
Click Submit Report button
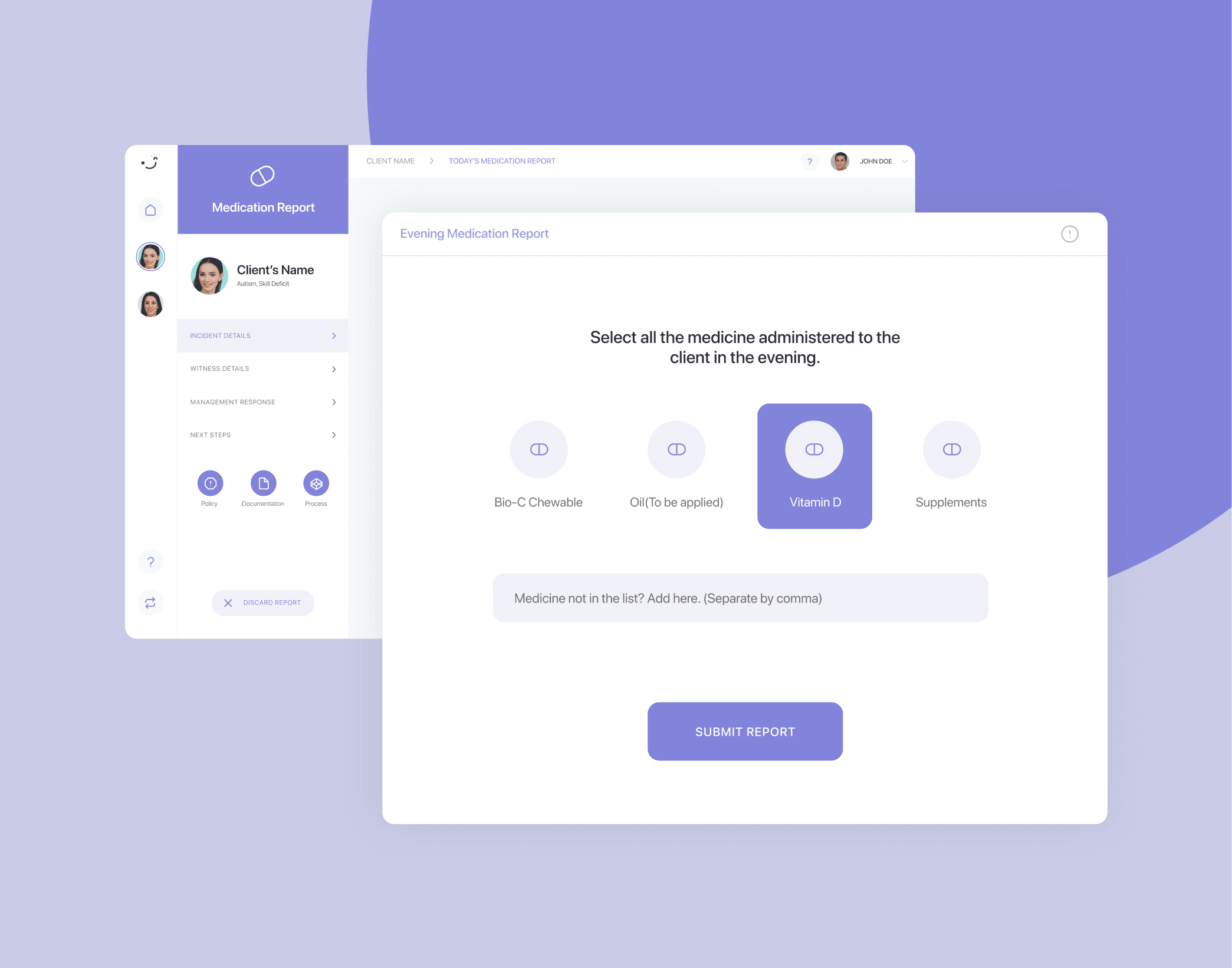744,731
